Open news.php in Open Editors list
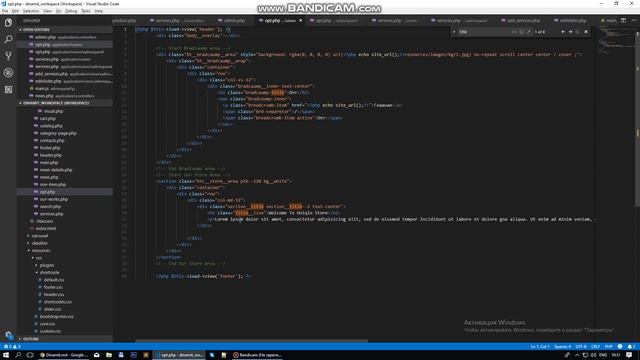640x360 pixels. pyautogui.click(x=64, y=96)
